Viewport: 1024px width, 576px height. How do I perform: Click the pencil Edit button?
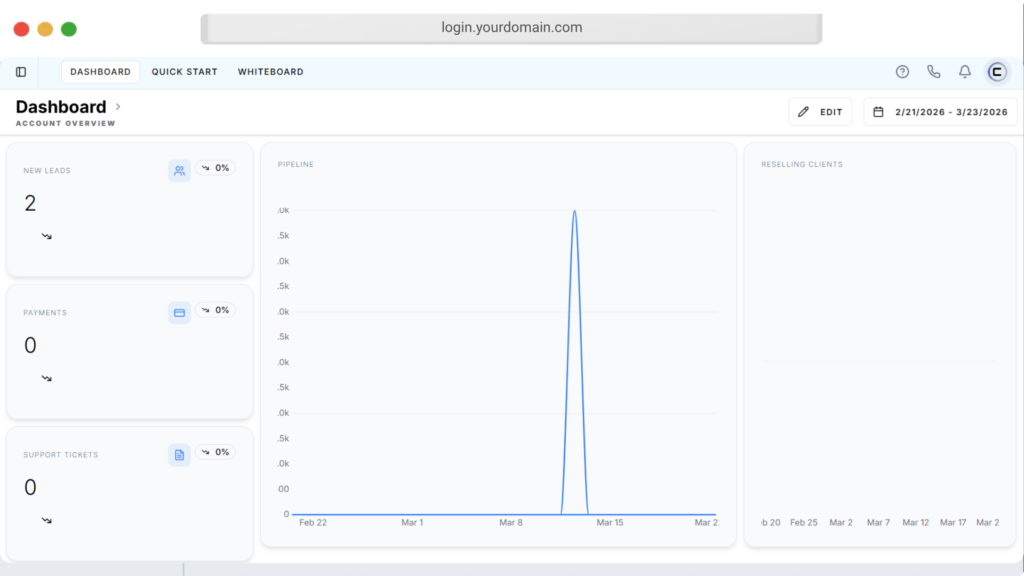[x=820, y=112]
